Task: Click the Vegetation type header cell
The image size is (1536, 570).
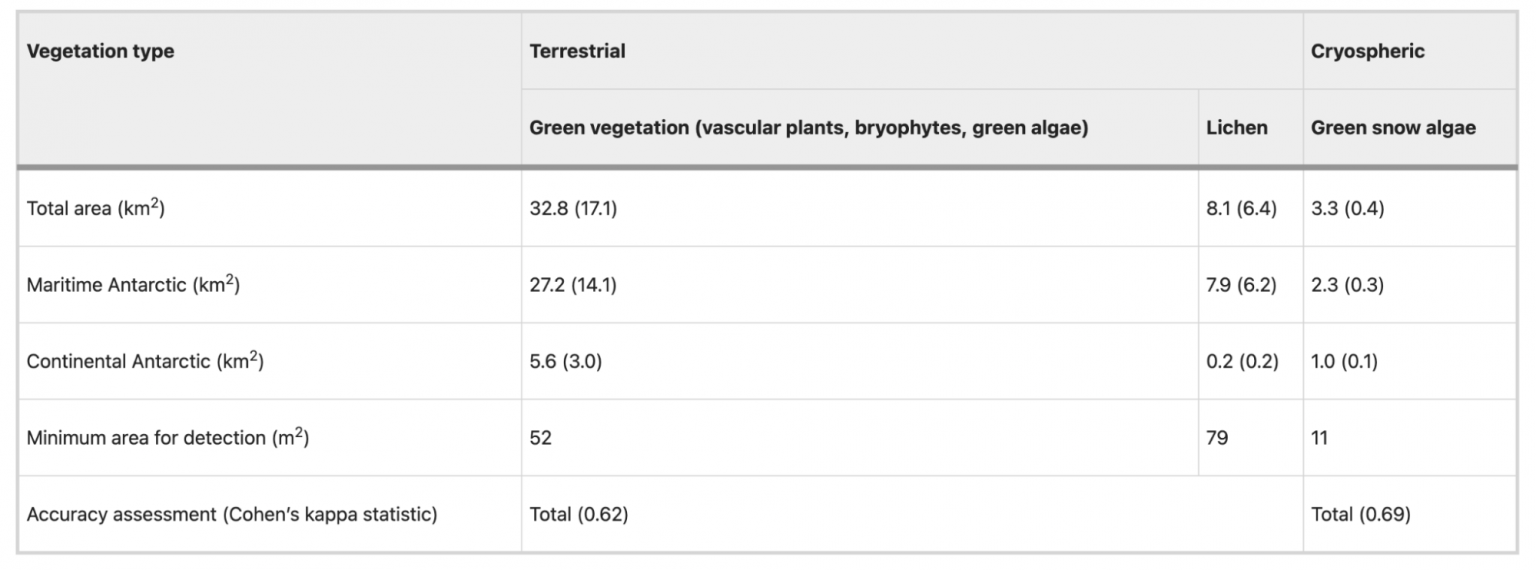Action: [x=269, y=89]
